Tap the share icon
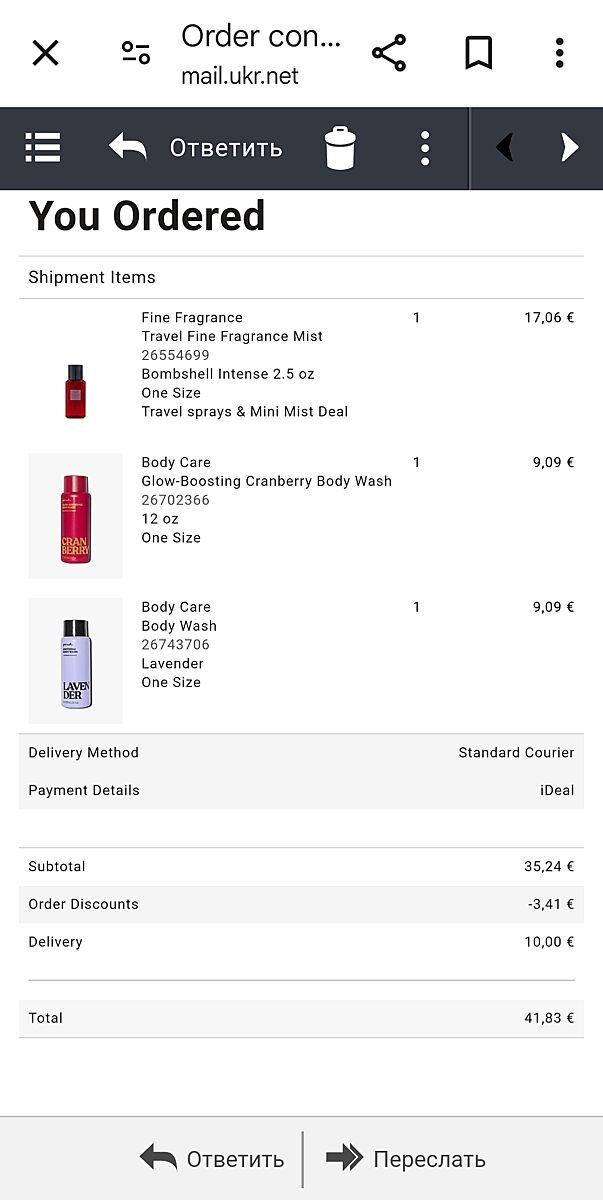 pyautogui.click(x=389, y=53)
